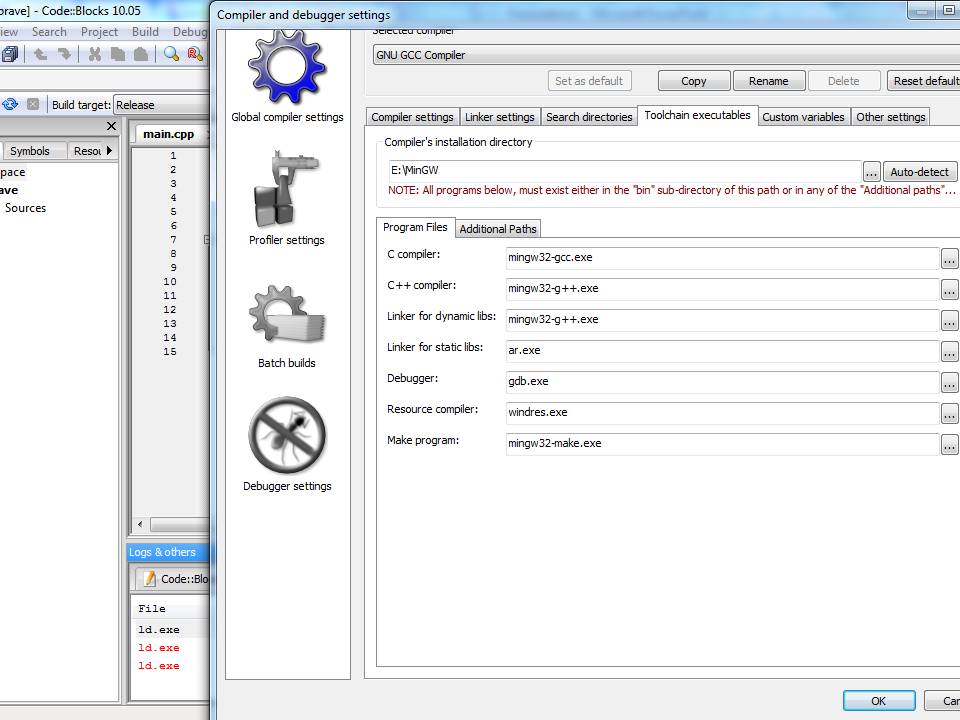Expand more Management tabs with arrow
960x720 pixels.
[x=109, y=150]
